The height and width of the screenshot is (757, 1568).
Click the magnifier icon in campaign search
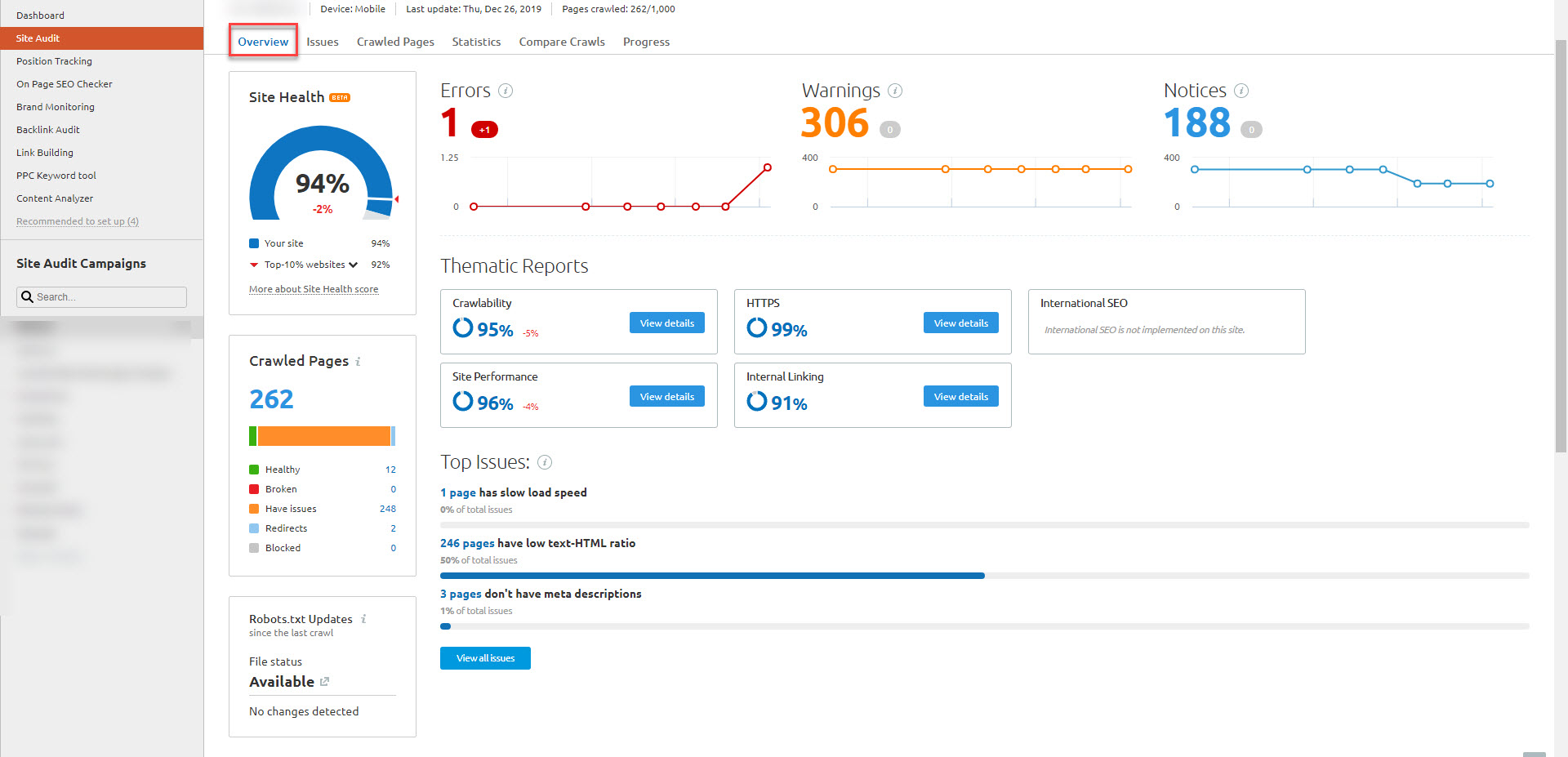pyautogui.click(x=28, y=297)
